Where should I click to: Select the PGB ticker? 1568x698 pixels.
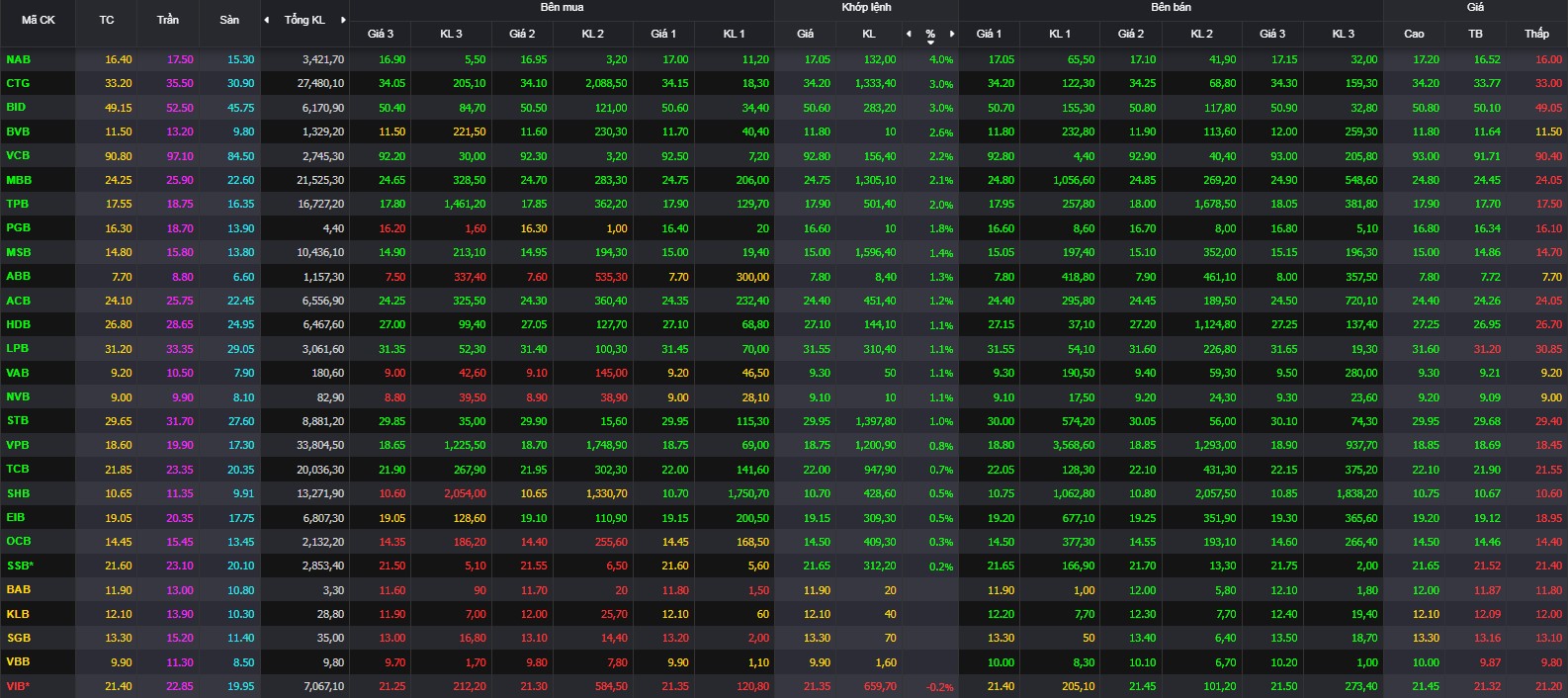point(19,227)
